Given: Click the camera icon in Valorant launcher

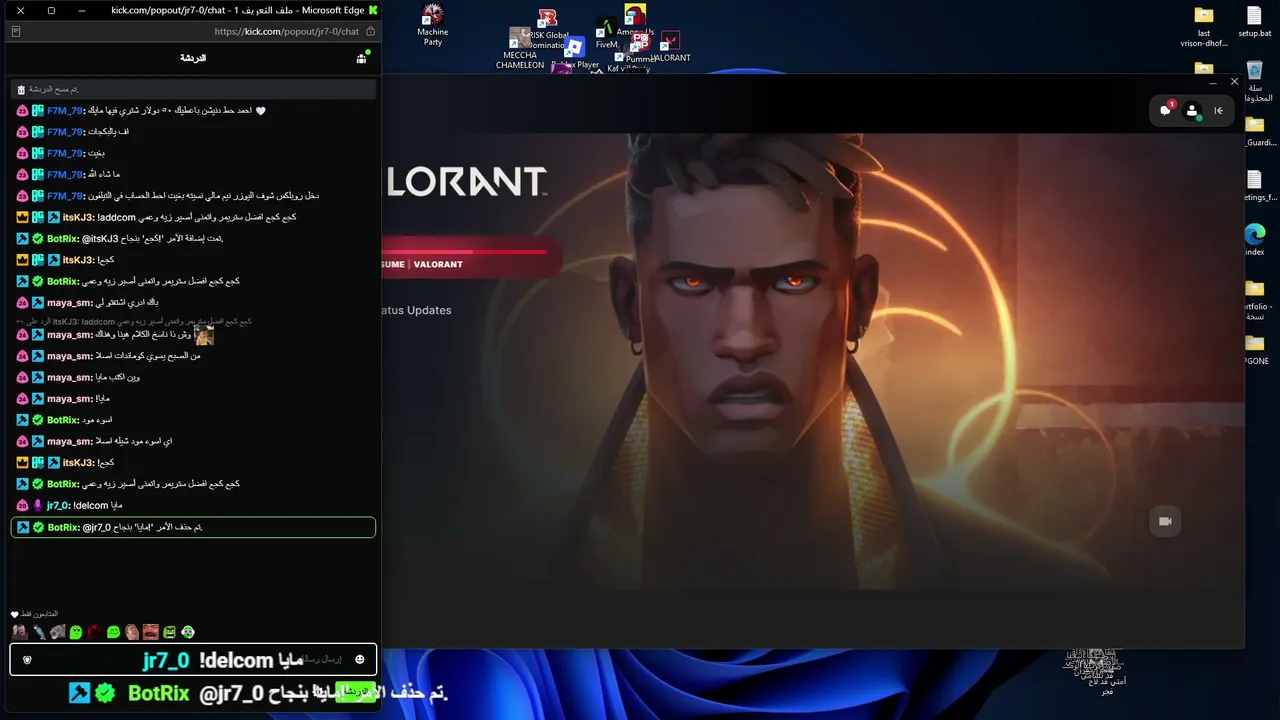Looking at the screenshot, I should [1165, 521].
